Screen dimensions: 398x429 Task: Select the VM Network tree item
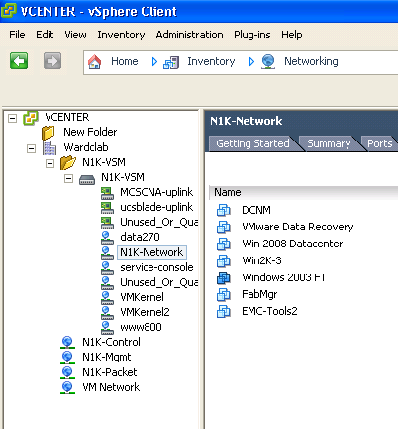[x=111, y=387]
